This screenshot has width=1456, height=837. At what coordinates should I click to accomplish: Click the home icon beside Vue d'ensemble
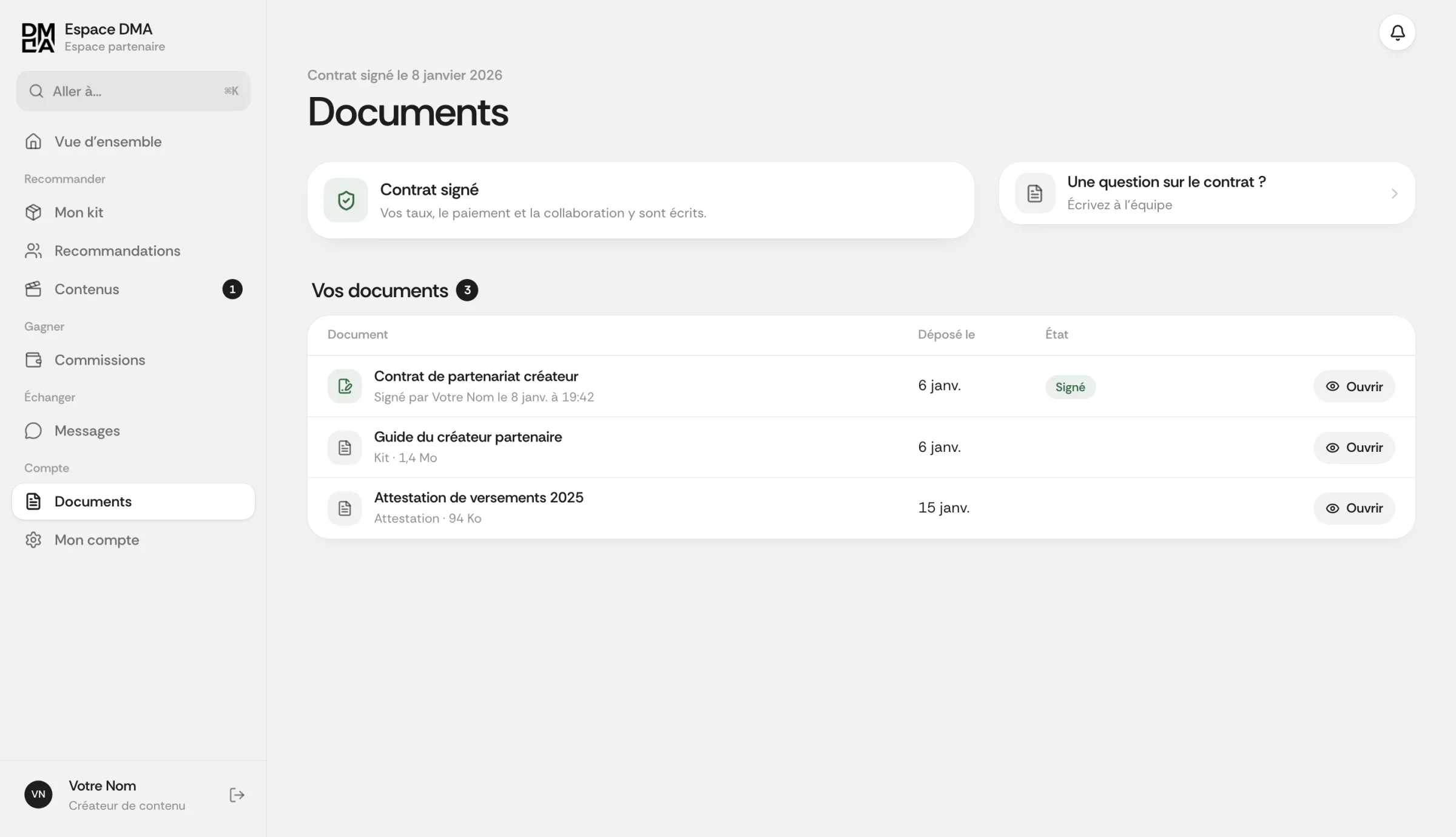point(33,141)
